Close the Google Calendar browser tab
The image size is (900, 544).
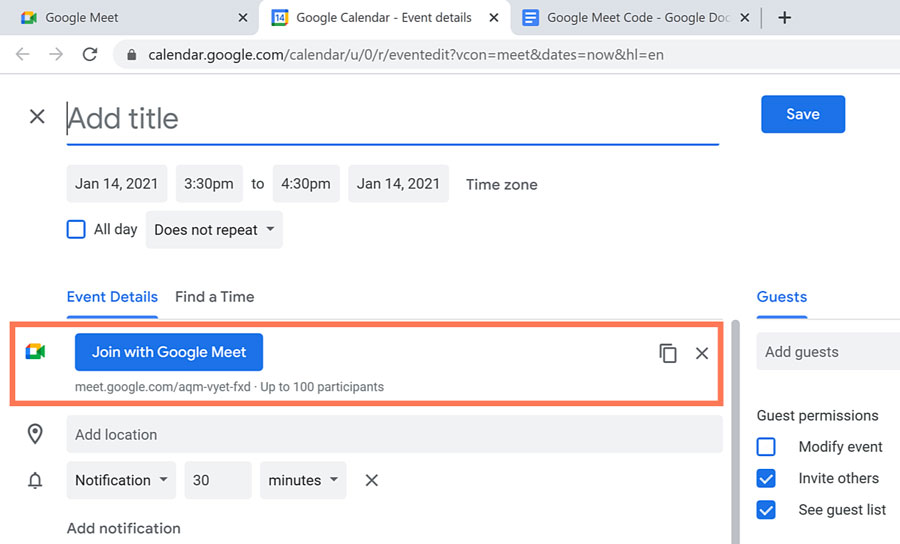[x=494, y=18]
